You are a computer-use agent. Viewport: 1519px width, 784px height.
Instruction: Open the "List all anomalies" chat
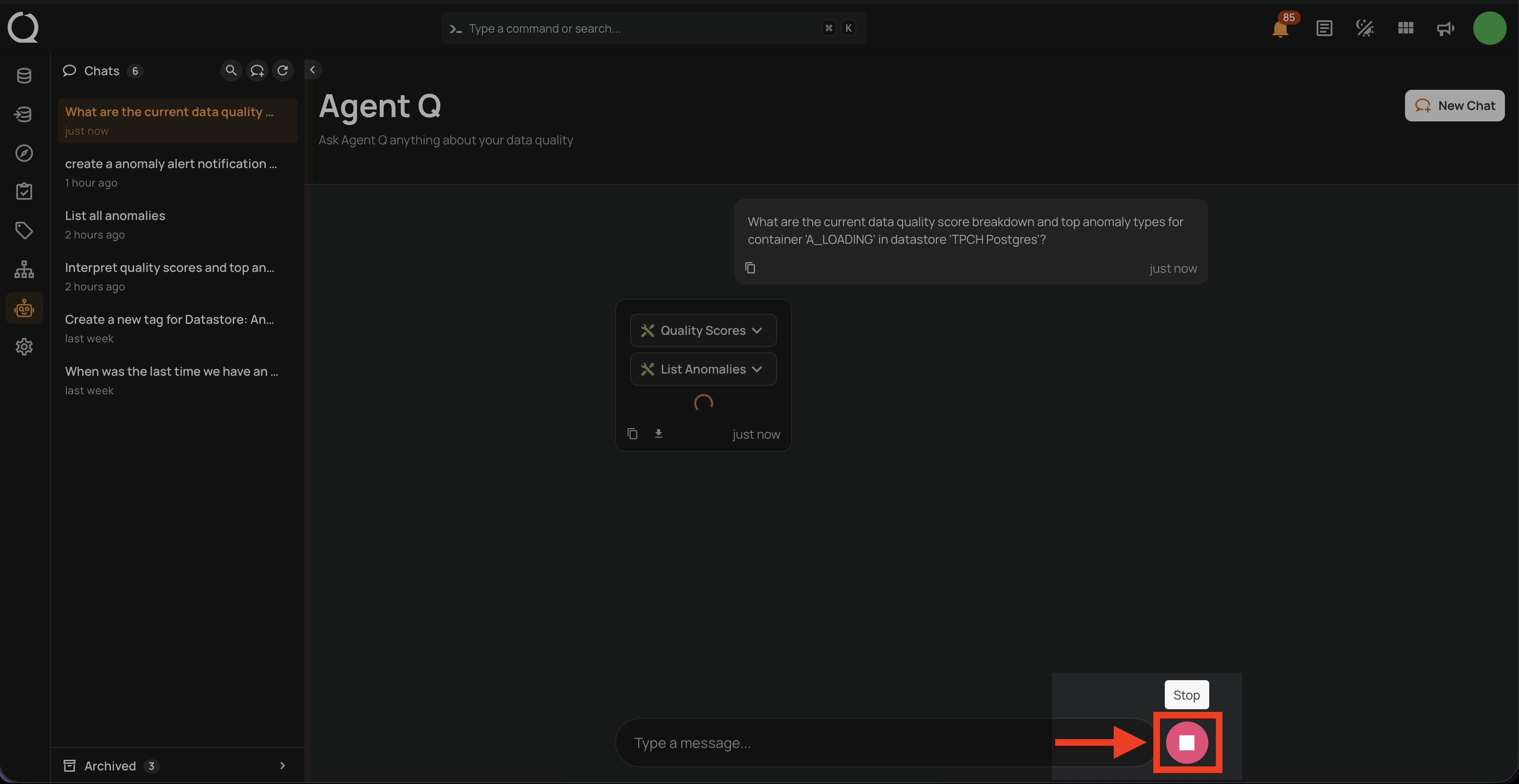(115, 216)
